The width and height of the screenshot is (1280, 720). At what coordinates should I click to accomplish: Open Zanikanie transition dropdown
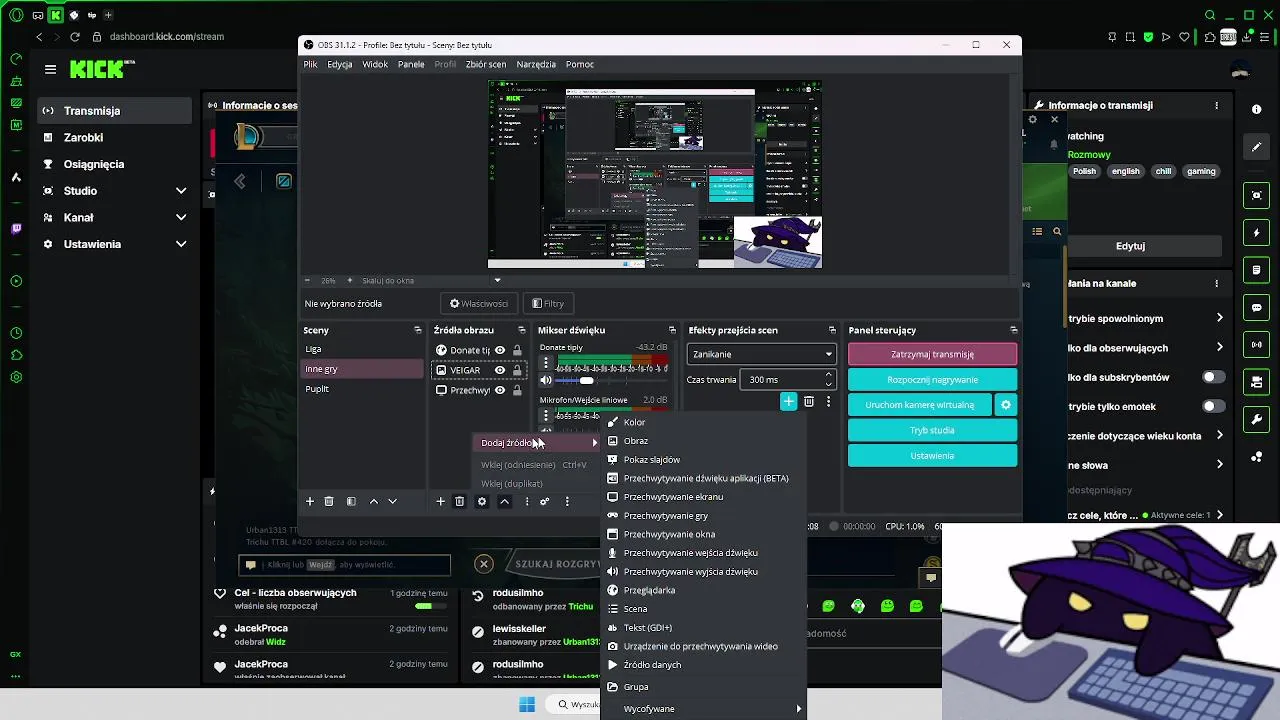click(x=761, y=354)
